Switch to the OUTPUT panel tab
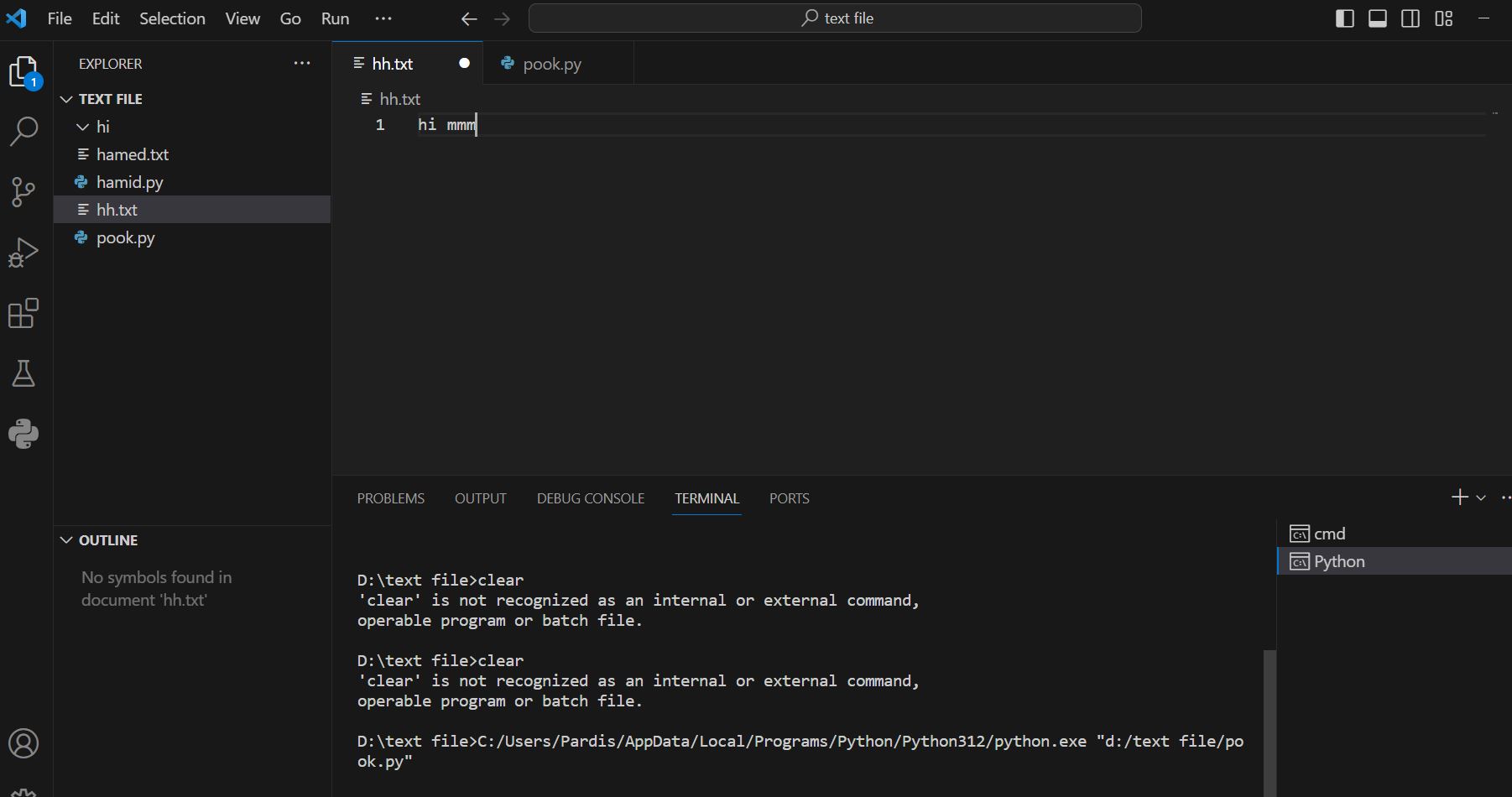 (x=481, y=498)
